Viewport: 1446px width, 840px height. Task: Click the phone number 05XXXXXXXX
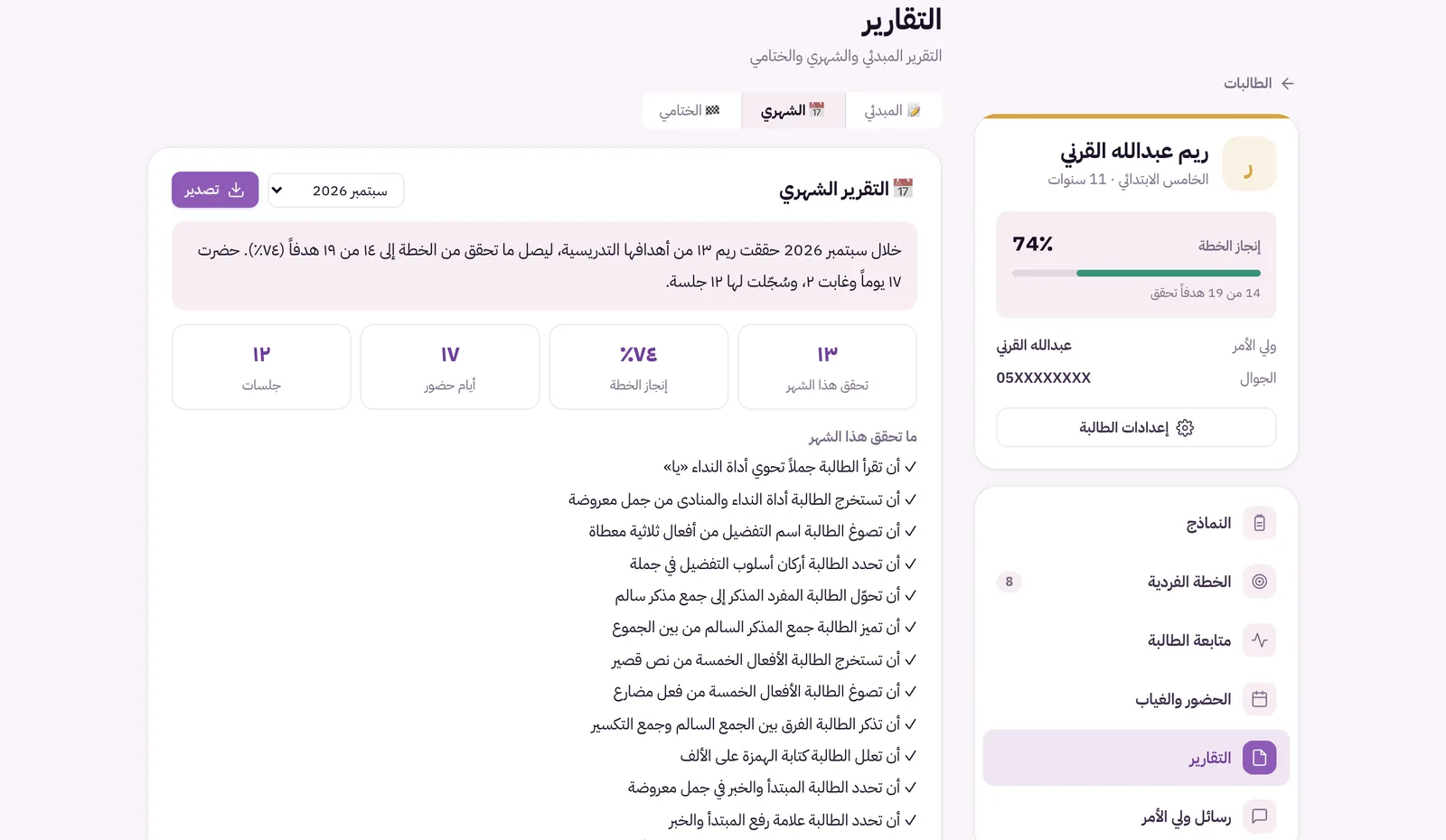1044,378
